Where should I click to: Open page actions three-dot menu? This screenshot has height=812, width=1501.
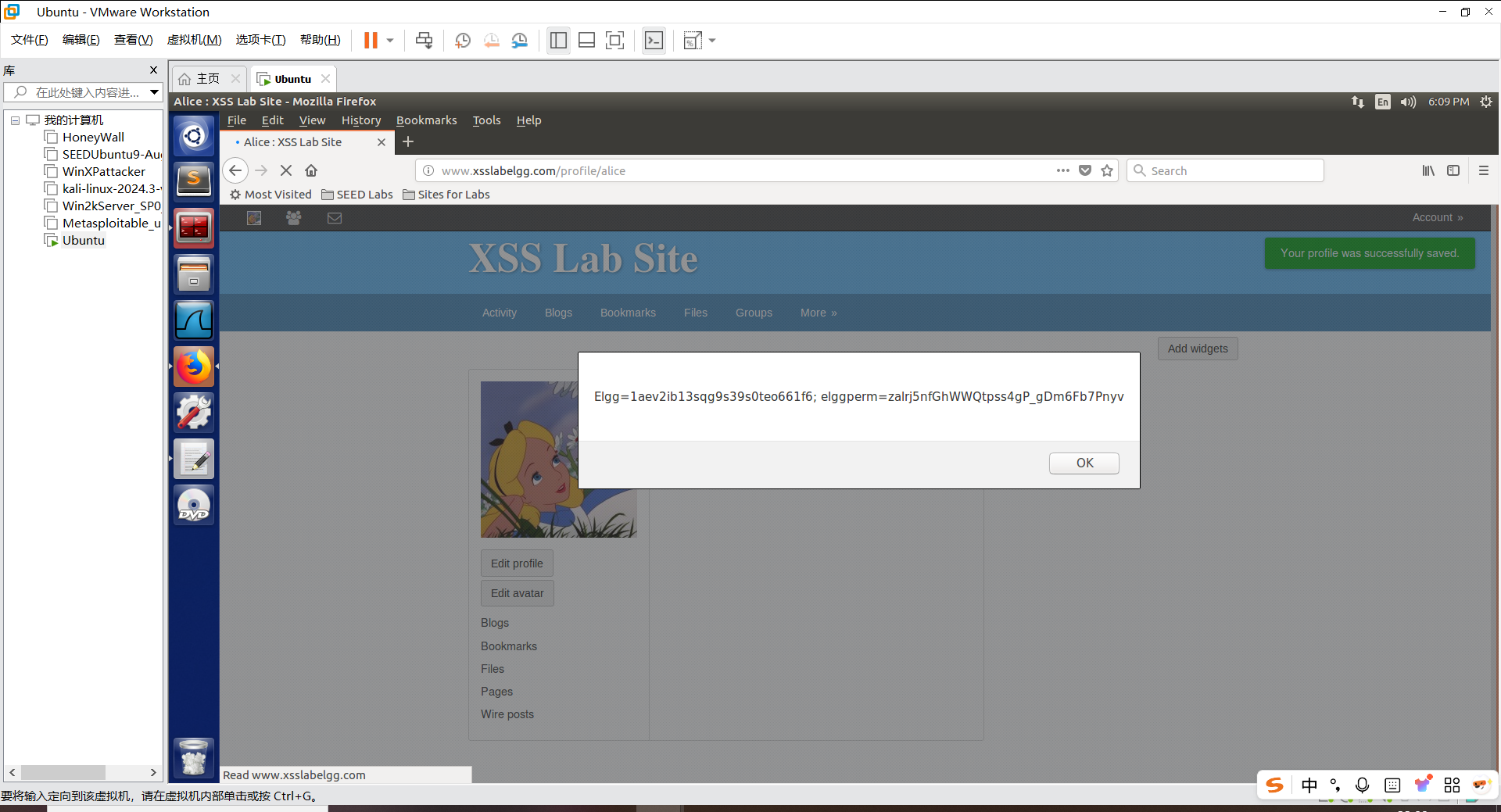(1062, 170)
